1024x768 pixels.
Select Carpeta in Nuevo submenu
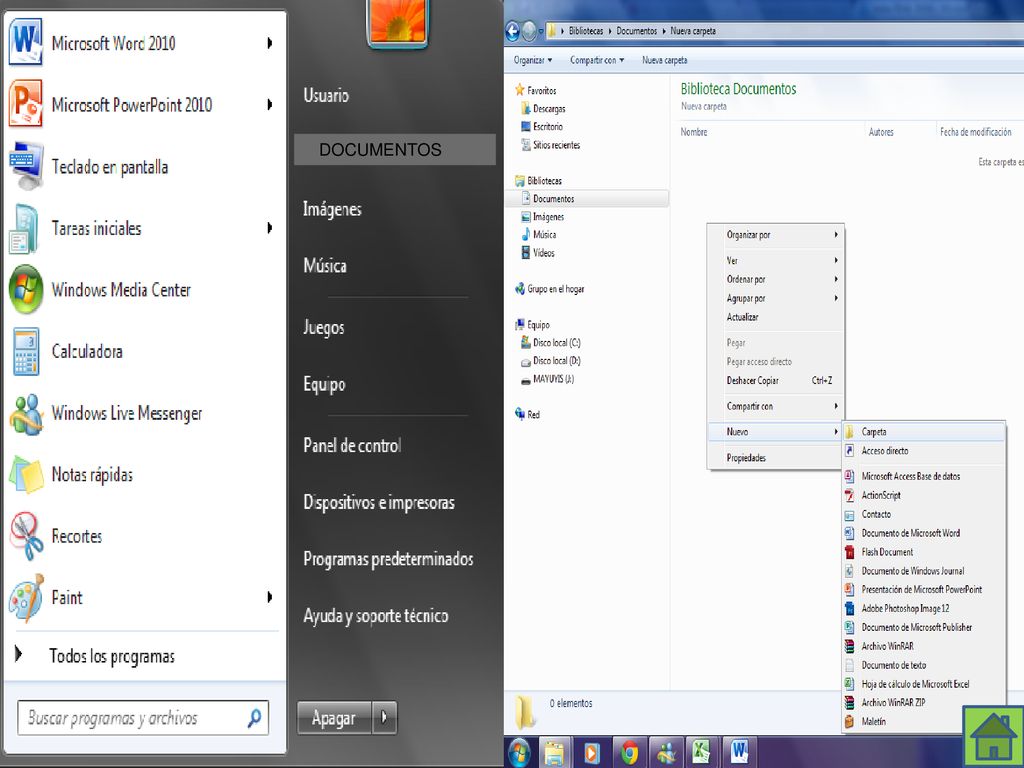click(x=923, y=432)
